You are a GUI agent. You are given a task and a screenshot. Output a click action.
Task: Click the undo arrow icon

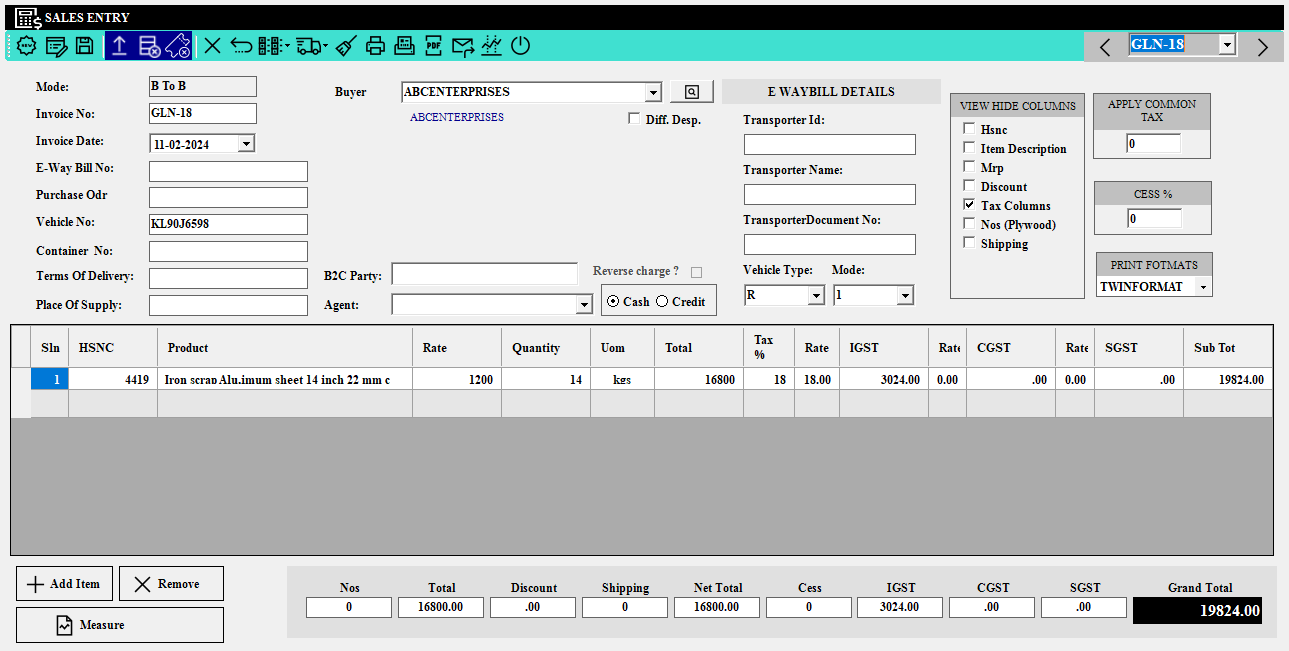pos(241,45)
